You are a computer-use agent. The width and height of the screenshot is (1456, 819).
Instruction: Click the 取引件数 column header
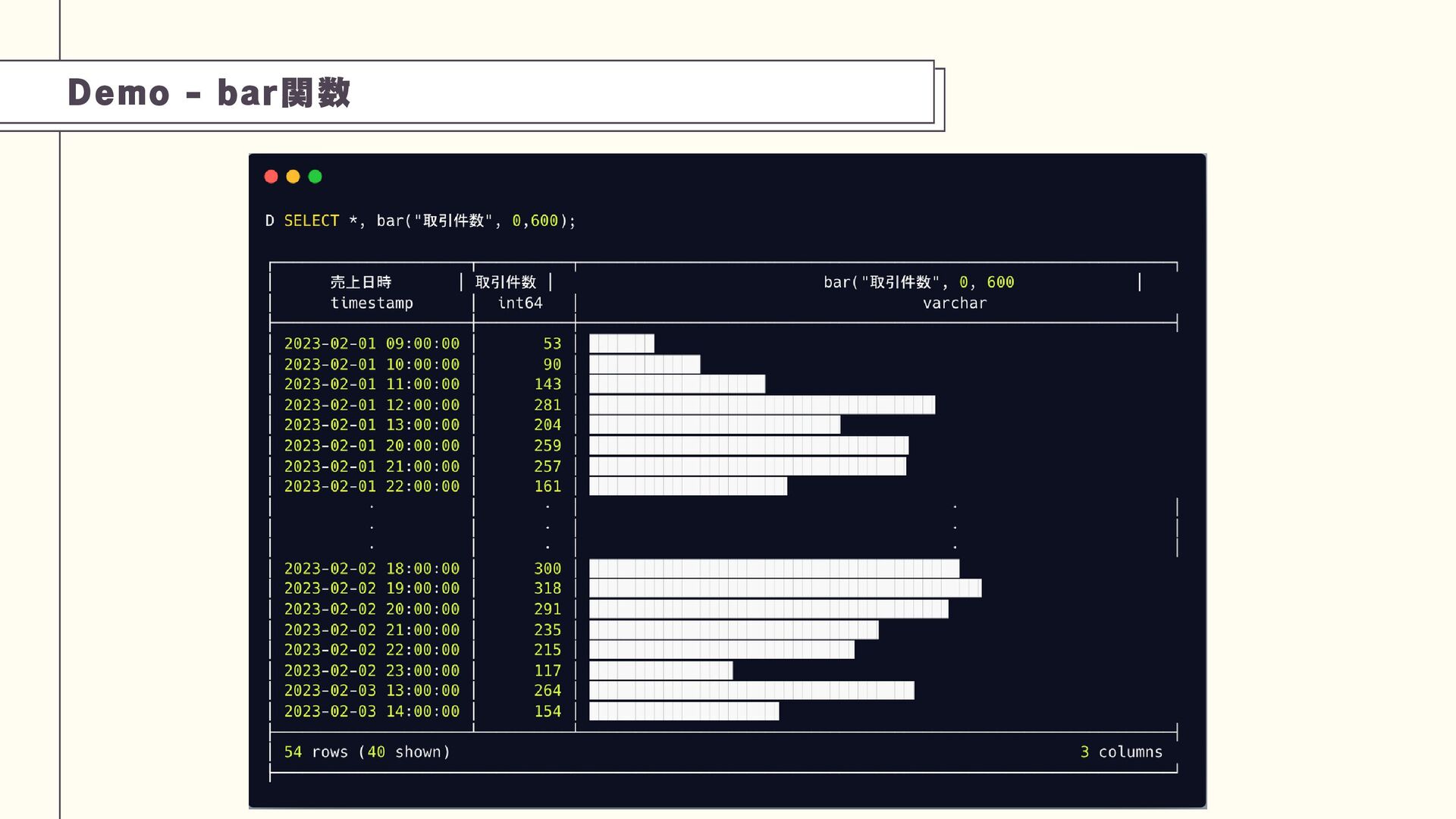506,282
